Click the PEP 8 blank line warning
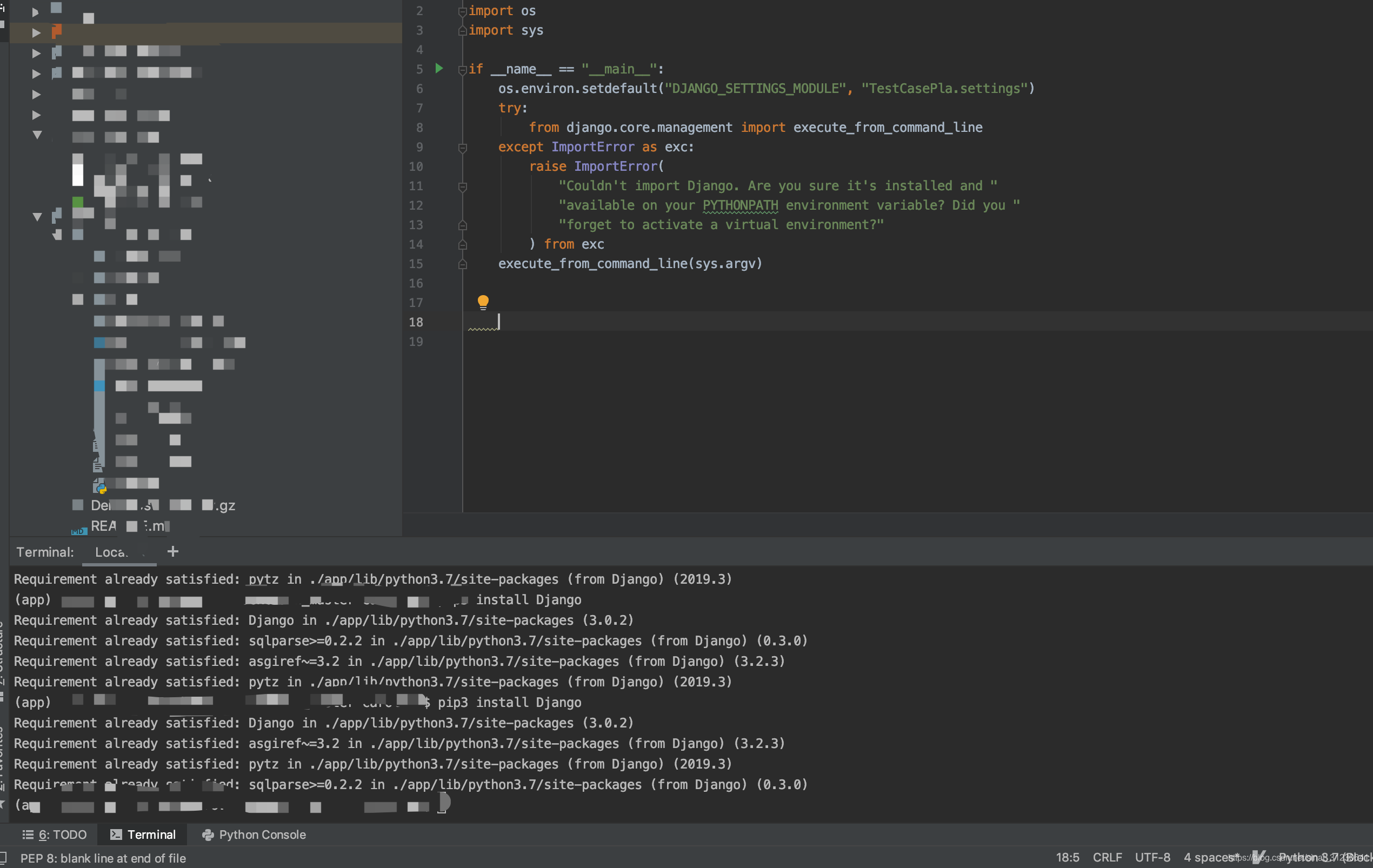Image resolution: width=1373 pixels, height=868 pixels. (103, 858)
